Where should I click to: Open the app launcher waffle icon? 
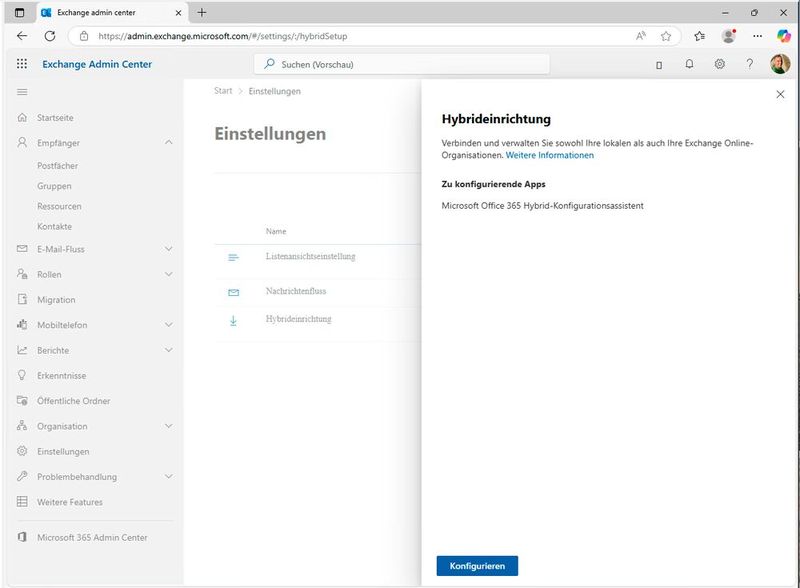21,64
